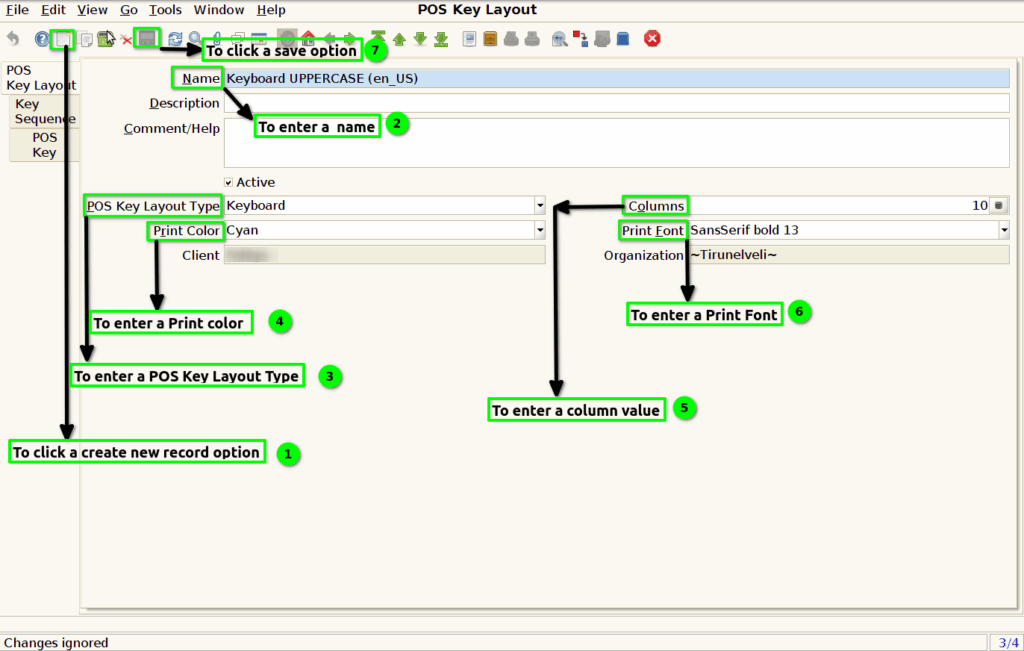Screen dimensions: 1024x651
Task: Open the Archive cabinet icon
Action: click(x=490, y=39)
